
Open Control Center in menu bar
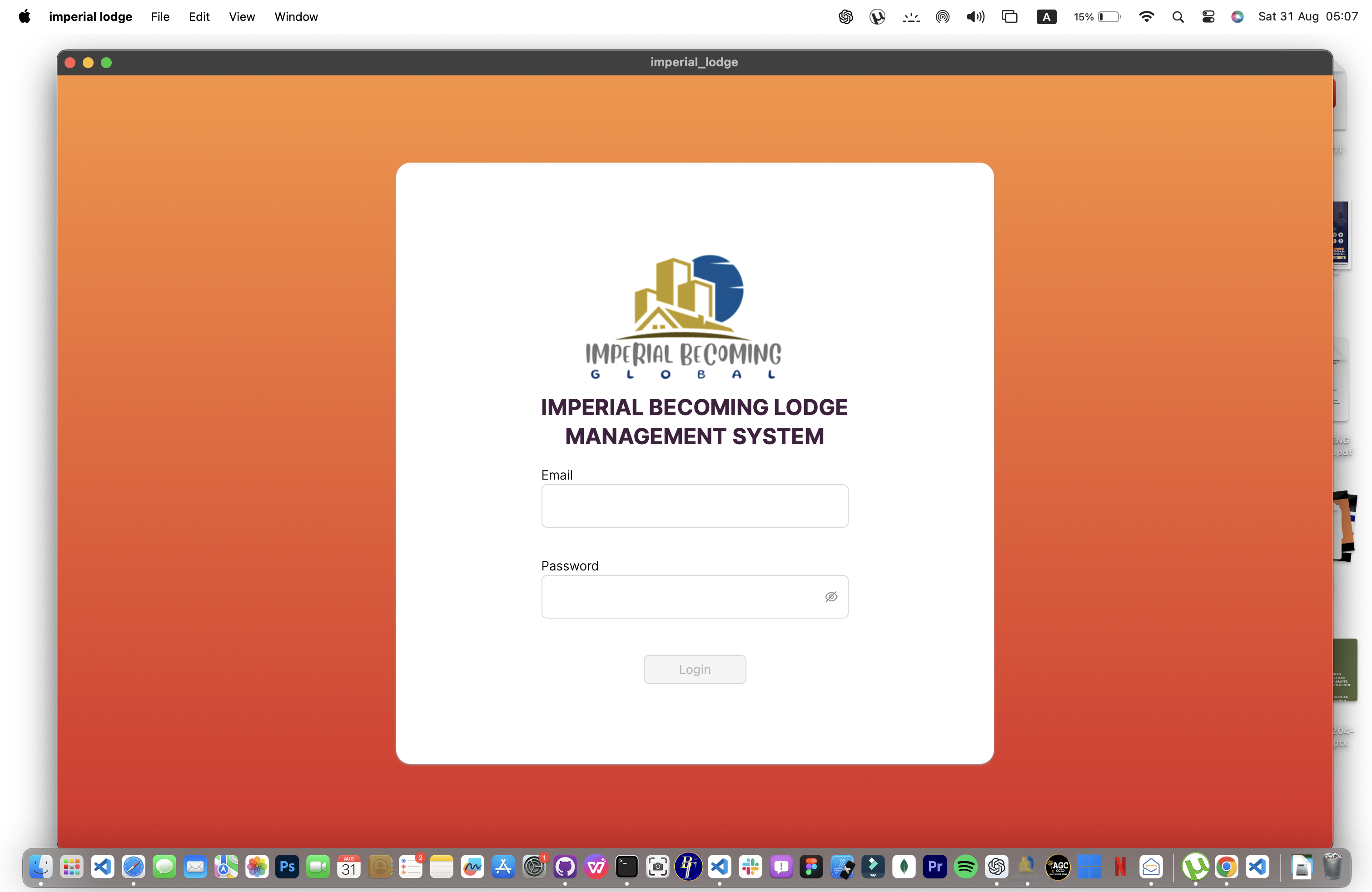coord(1208,17)
